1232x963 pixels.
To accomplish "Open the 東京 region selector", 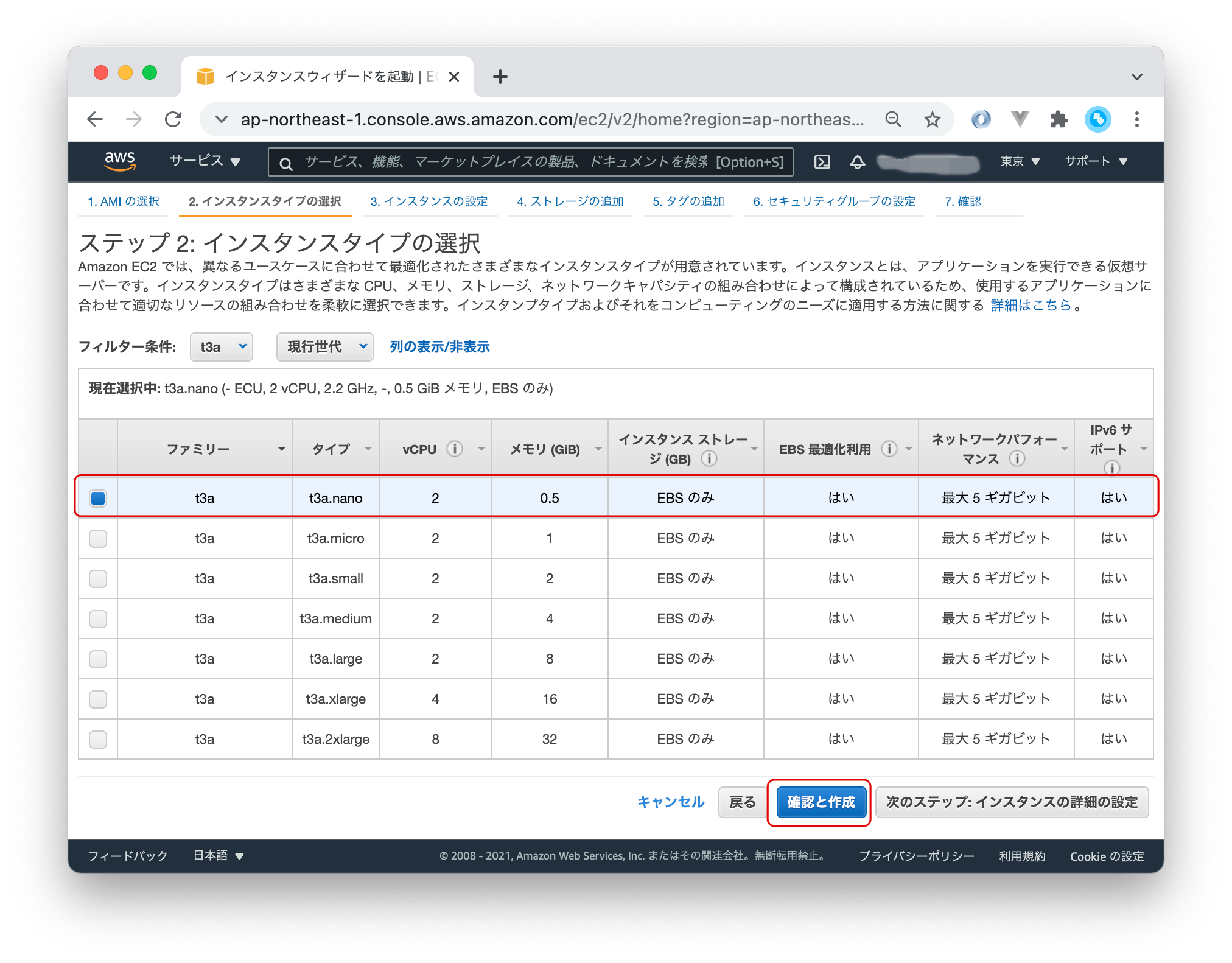I will (x=1020, y=162).
